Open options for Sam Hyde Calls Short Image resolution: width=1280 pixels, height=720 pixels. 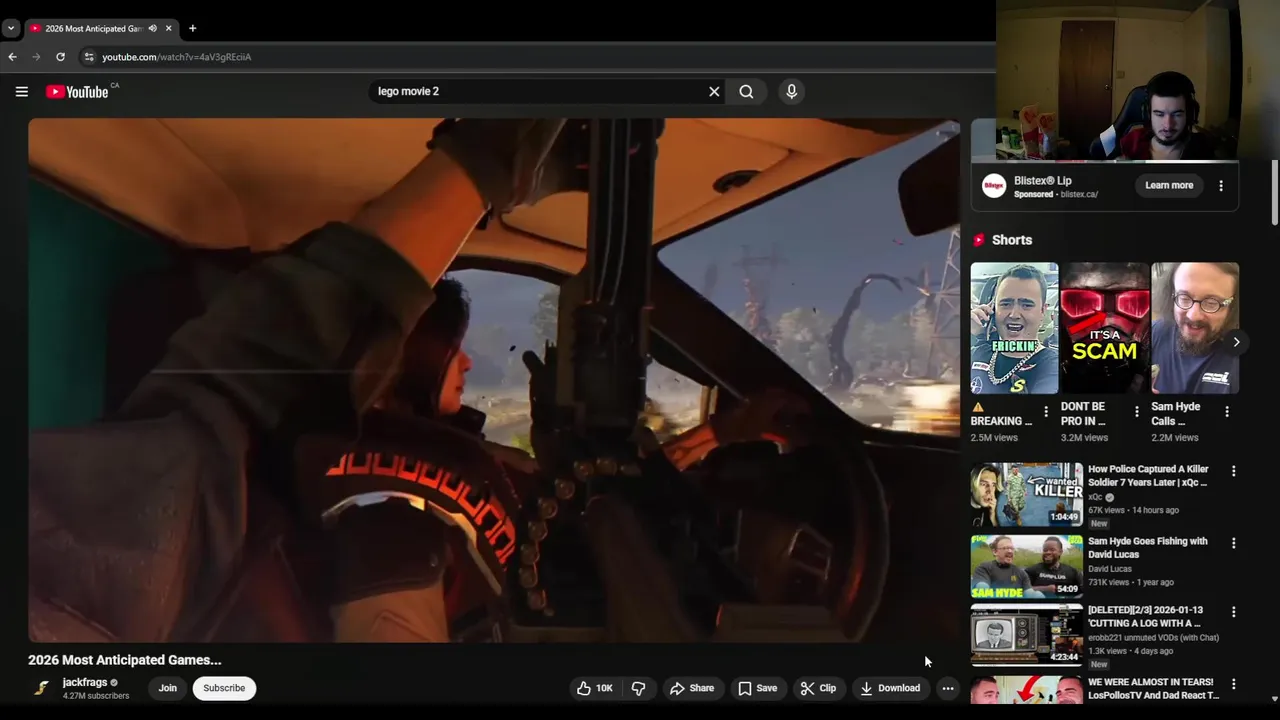[x=1227, y=411]
